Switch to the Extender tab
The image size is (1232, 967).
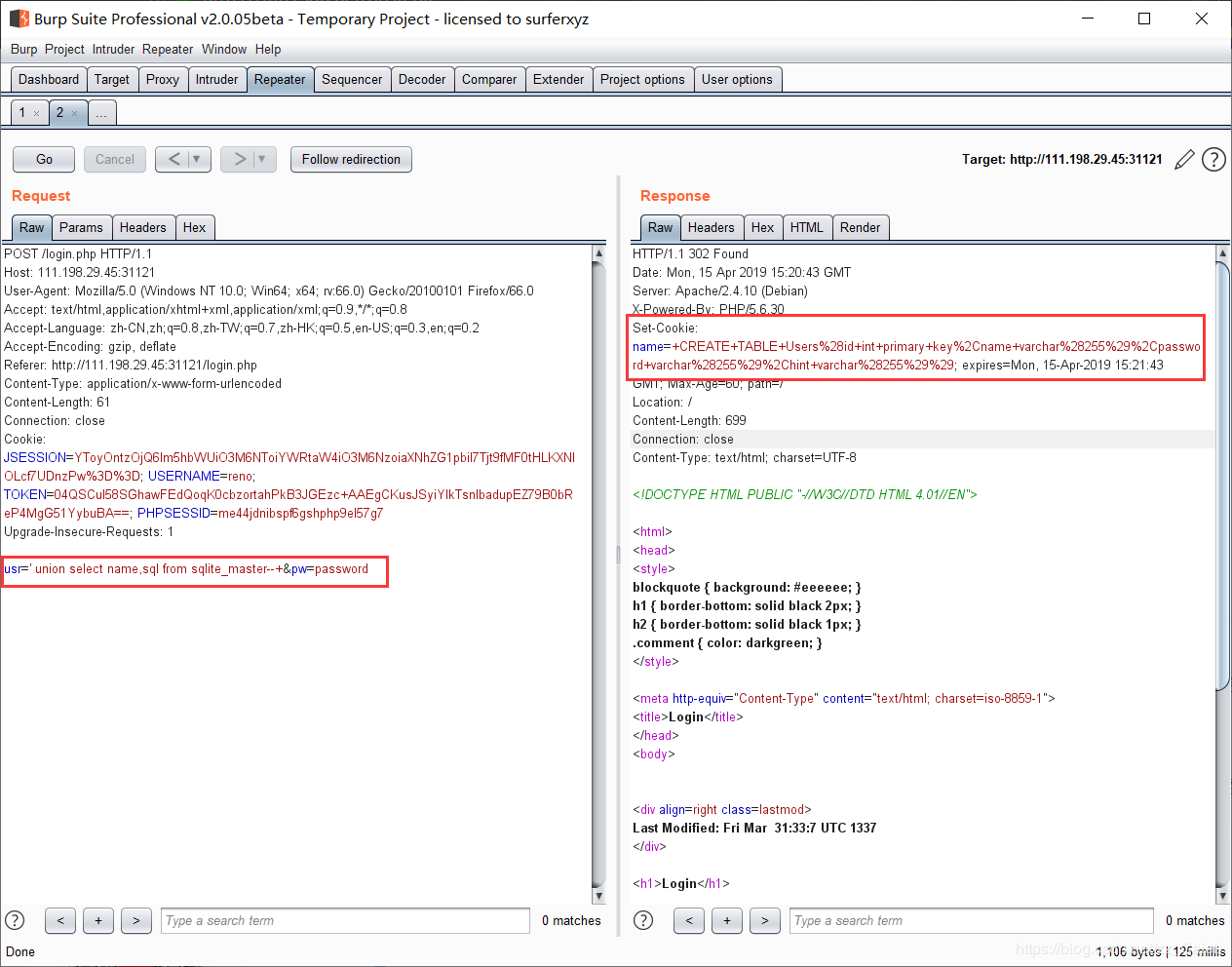558,79
